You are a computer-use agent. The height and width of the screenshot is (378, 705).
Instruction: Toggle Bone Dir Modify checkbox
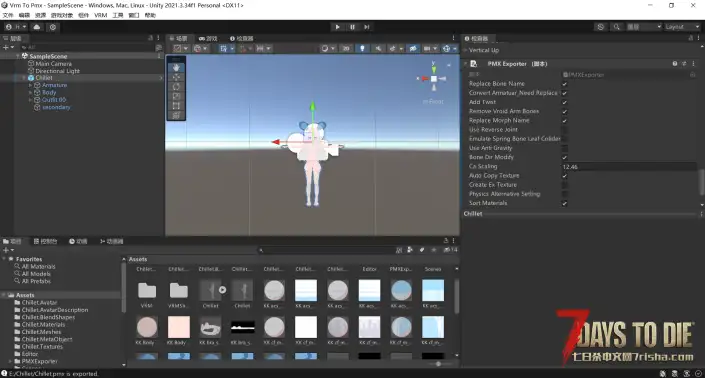pyautogui.click(x=565, y=157)
